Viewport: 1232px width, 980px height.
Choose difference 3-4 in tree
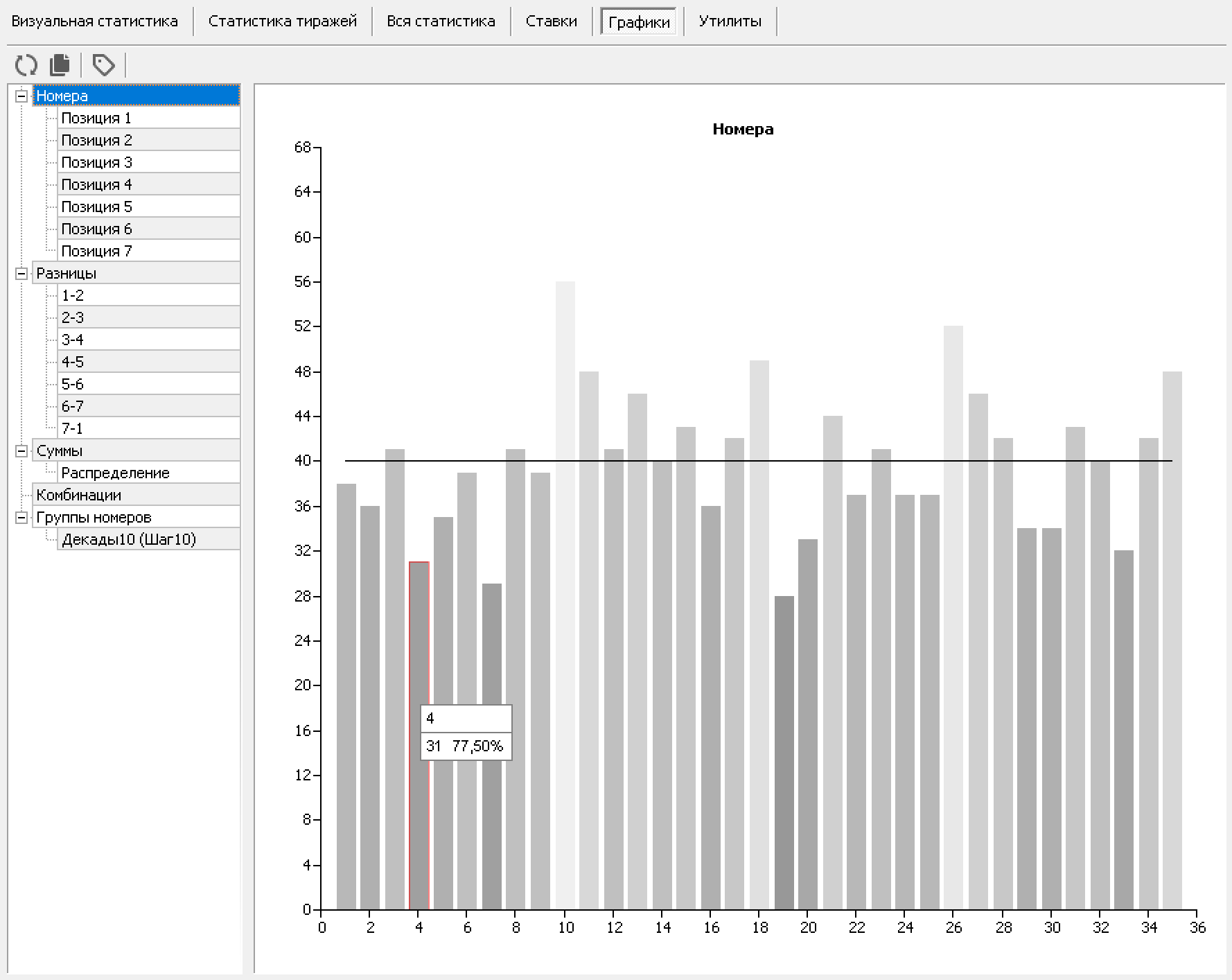(x=149, y=340)
